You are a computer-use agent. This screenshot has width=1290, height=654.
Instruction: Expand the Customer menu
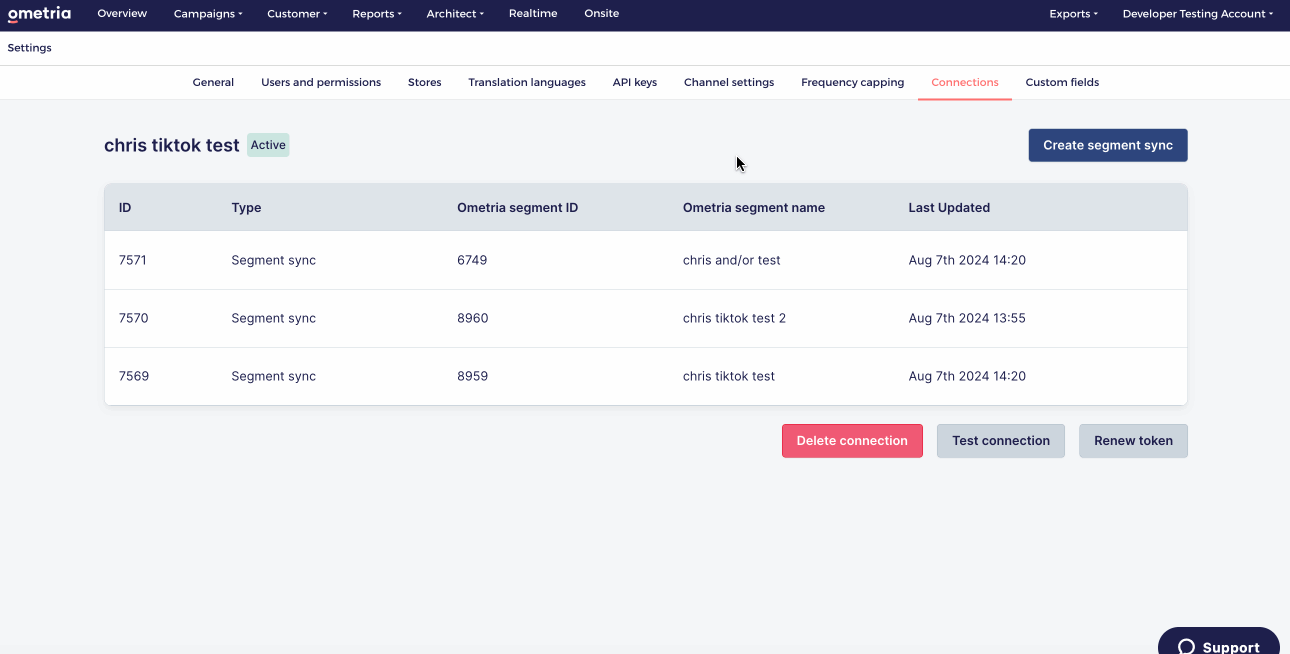pos(297,14)
